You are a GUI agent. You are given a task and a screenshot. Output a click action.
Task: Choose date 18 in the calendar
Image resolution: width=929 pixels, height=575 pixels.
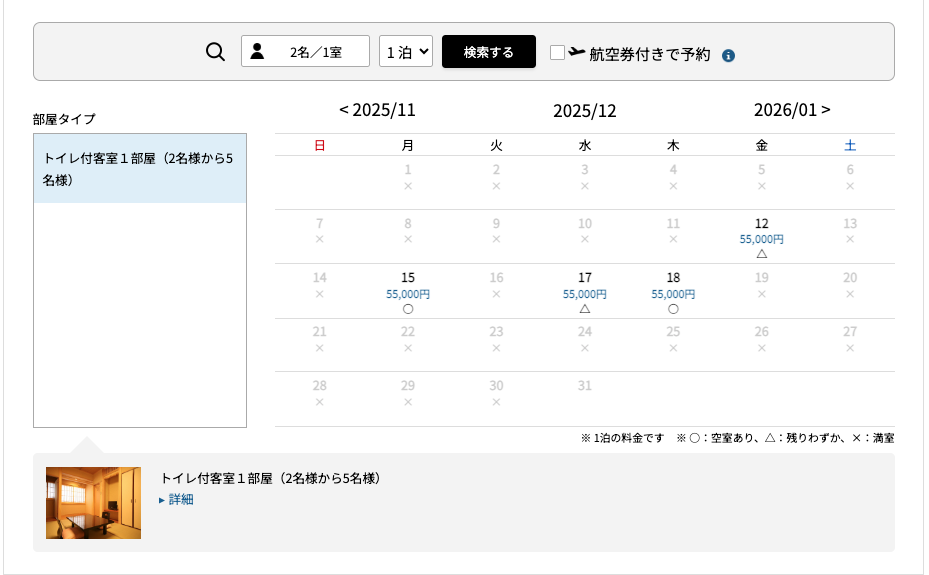[673, 278]
